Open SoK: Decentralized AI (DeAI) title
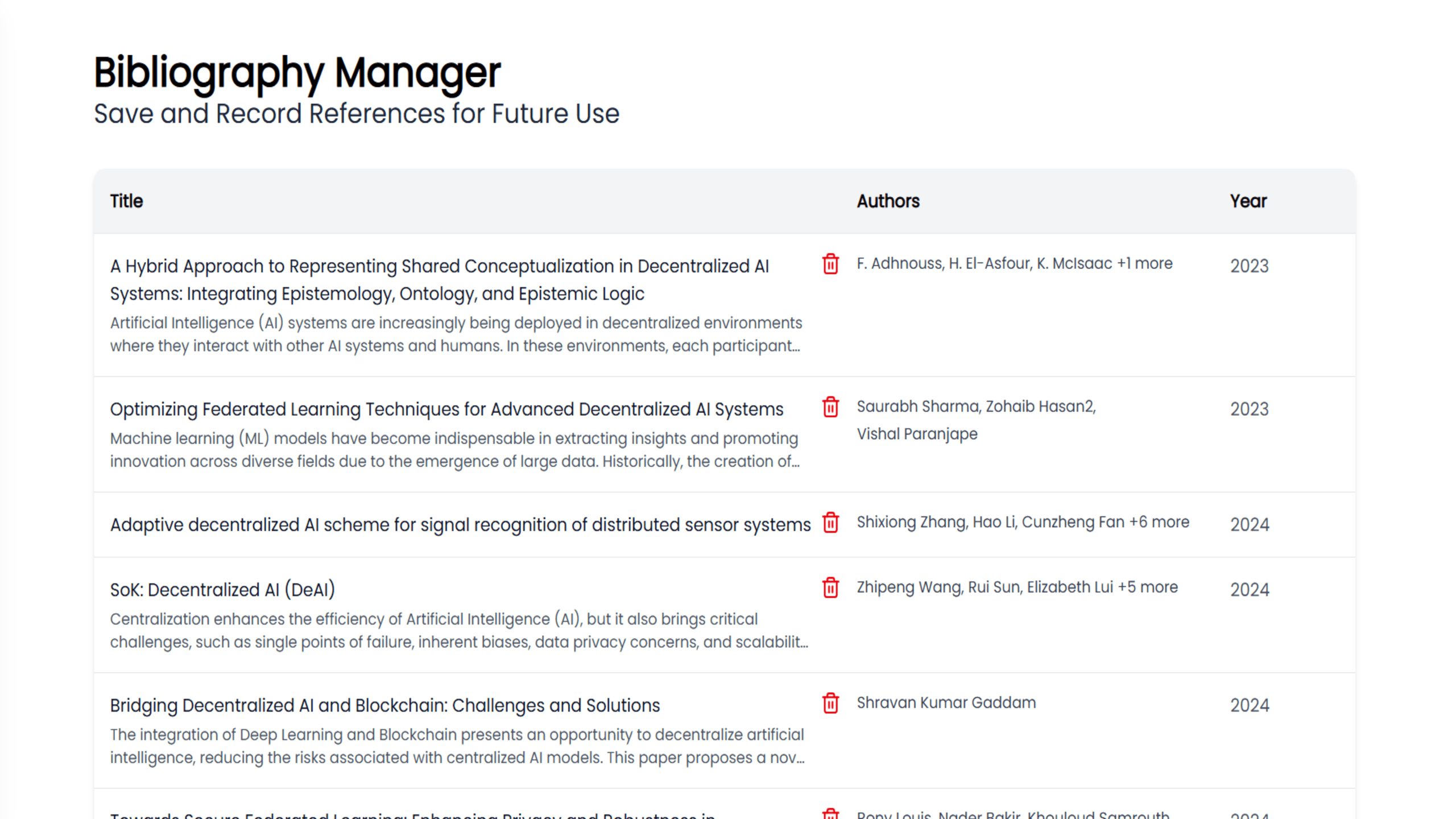This screenshot has width=1456, height=819. pyautogui.click(x=222, y=590)
